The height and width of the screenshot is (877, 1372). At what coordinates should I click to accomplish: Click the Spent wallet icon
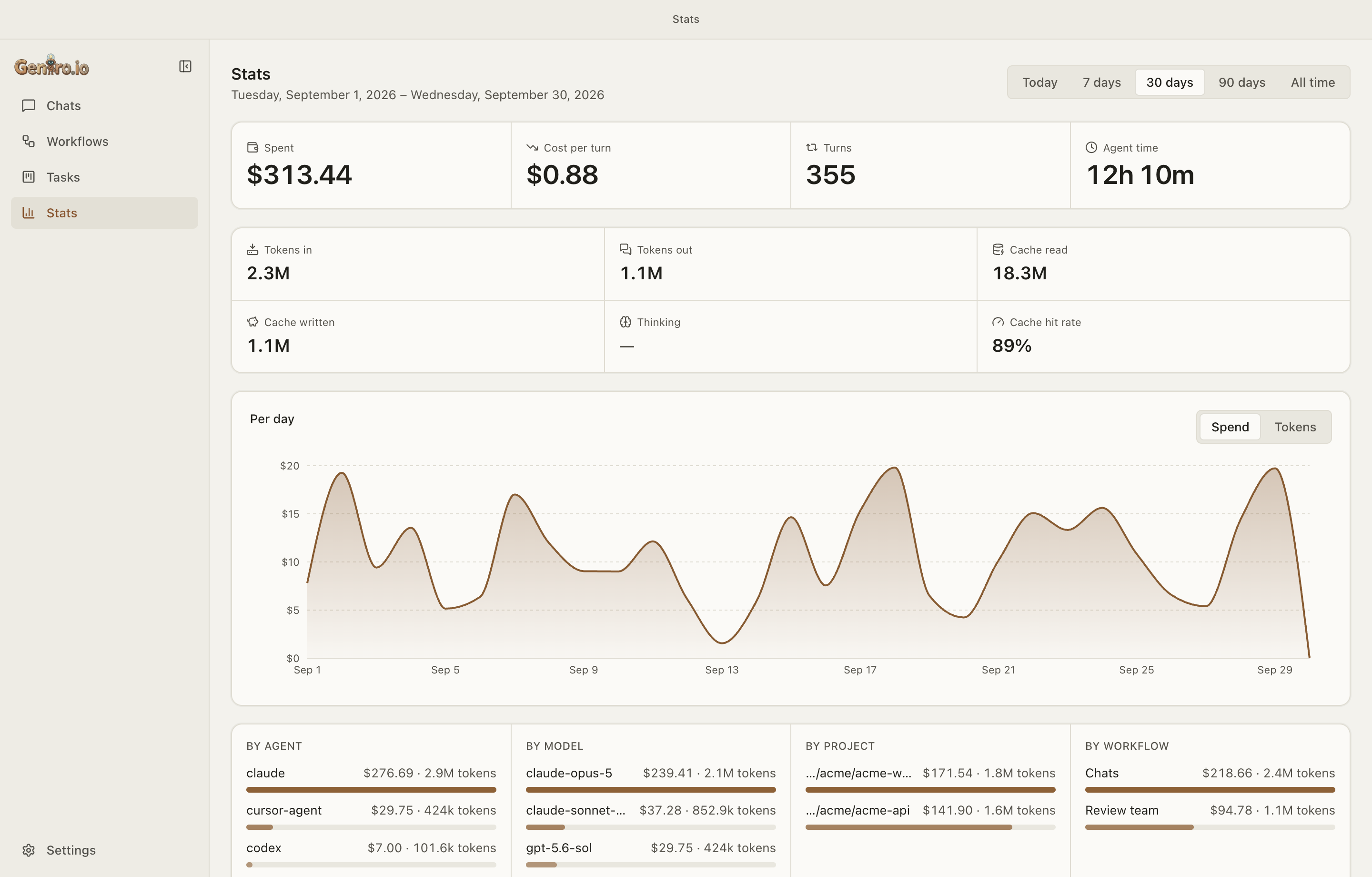click(x=252, y=148)
